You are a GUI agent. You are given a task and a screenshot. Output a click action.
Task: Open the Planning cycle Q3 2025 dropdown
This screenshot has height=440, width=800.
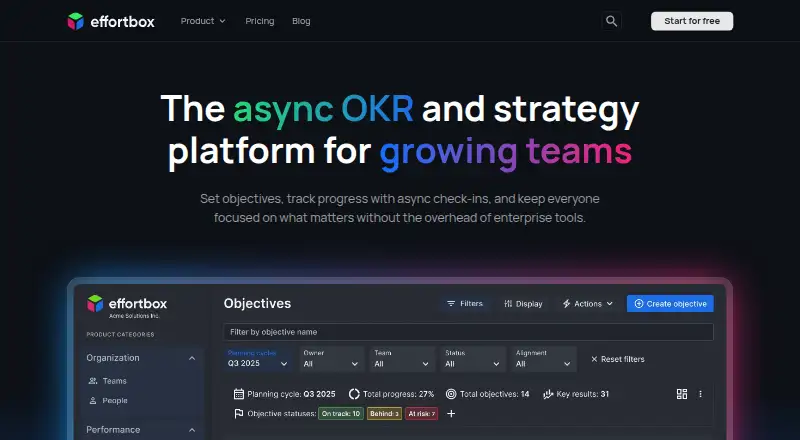click(x=258, y=359)
